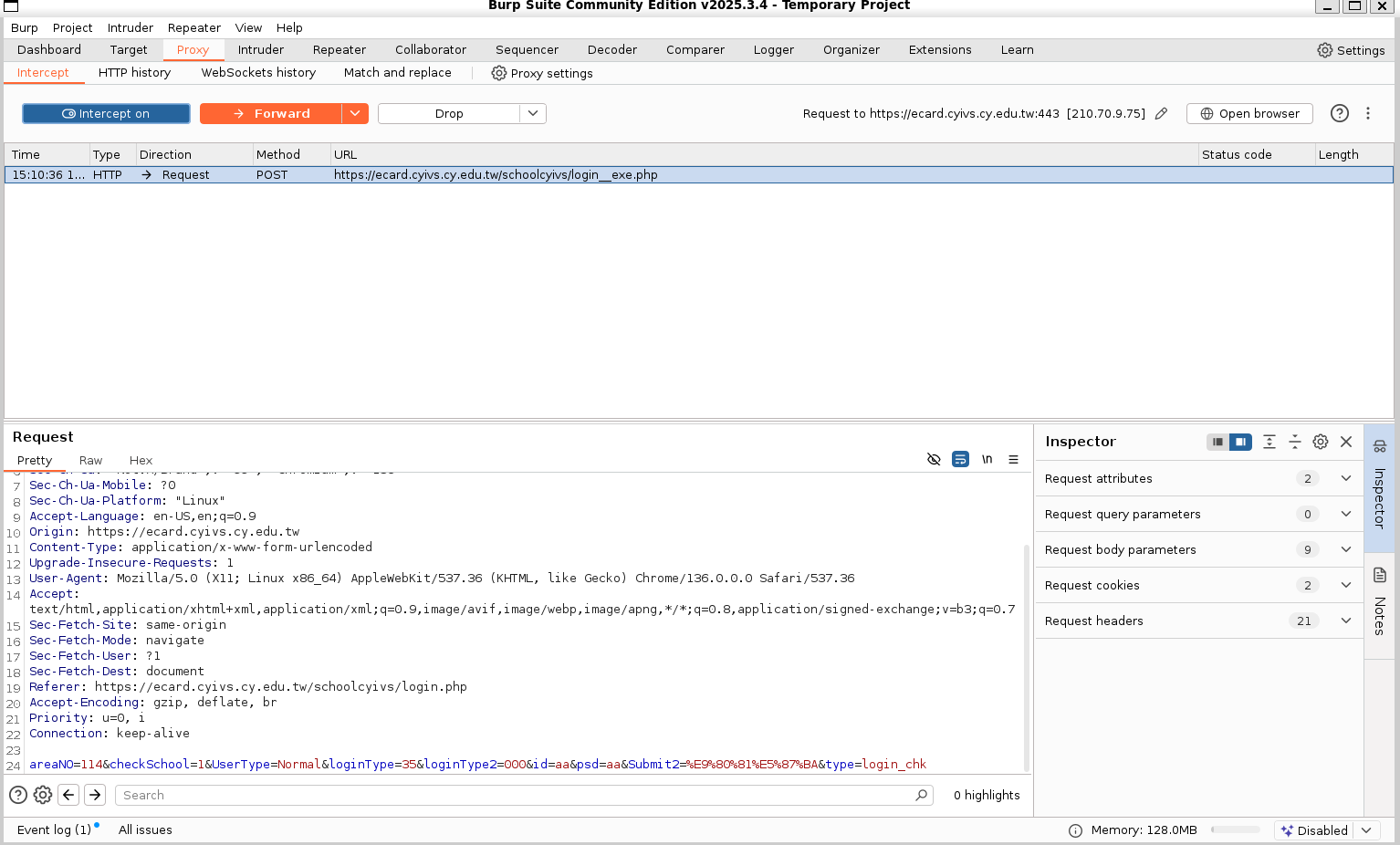Open the Help menu
This screenshot has width=1400, height=845.
(289, 28)
